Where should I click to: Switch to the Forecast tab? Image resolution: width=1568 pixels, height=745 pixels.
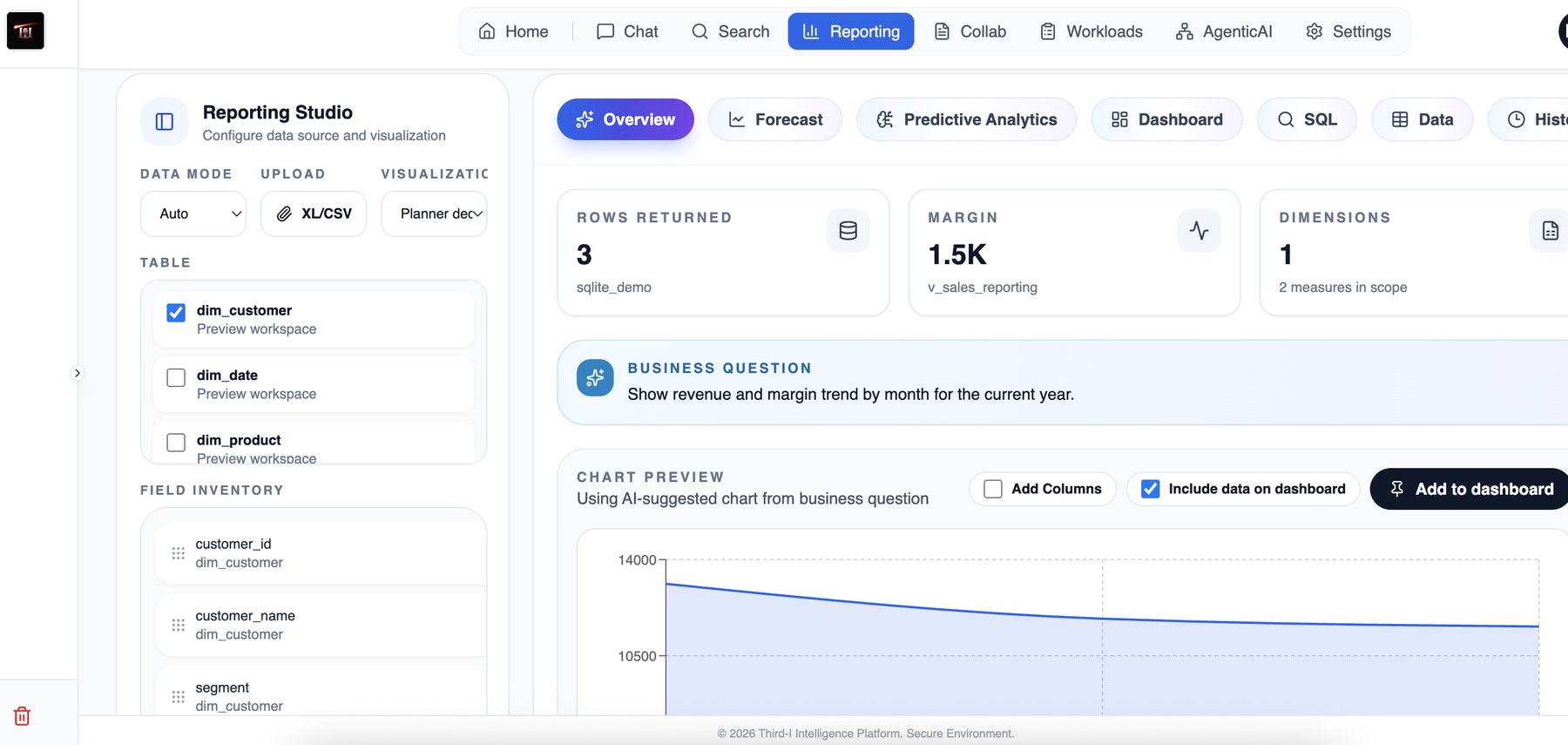tap(775, 119)
